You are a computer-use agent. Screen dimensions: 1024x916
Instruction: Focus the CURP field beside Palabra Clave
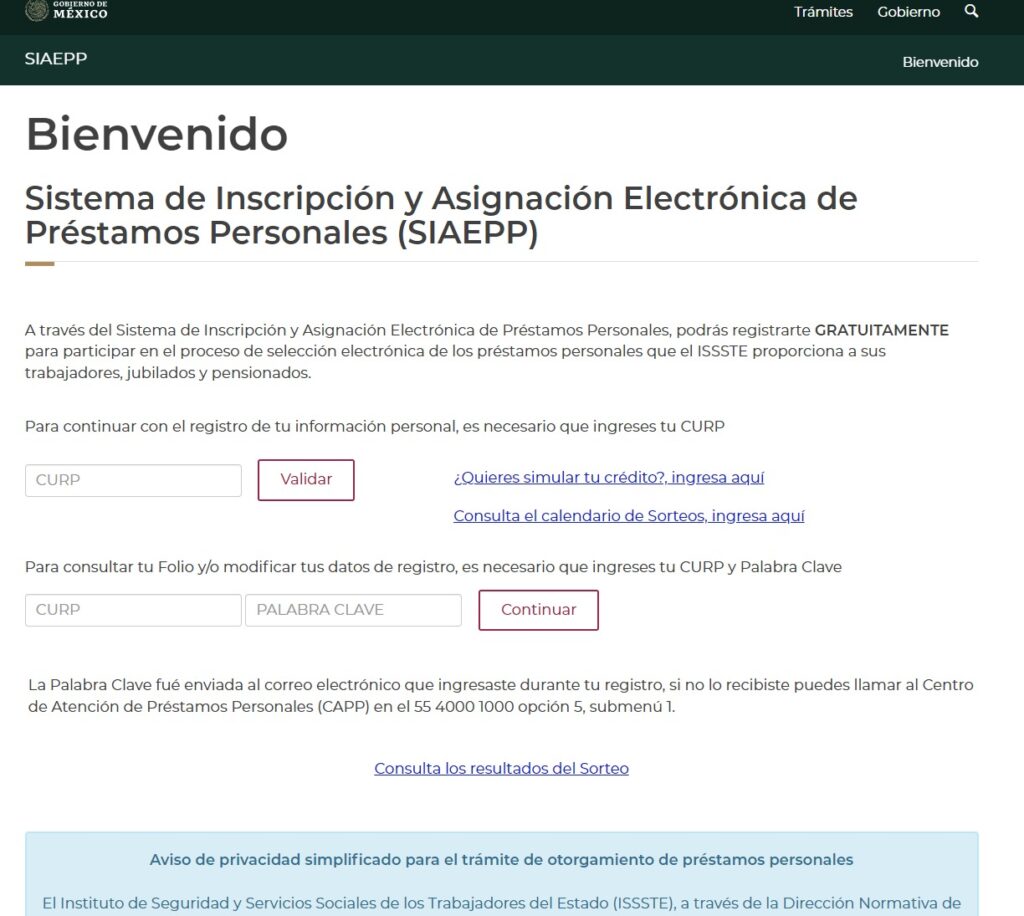[133, 610]
